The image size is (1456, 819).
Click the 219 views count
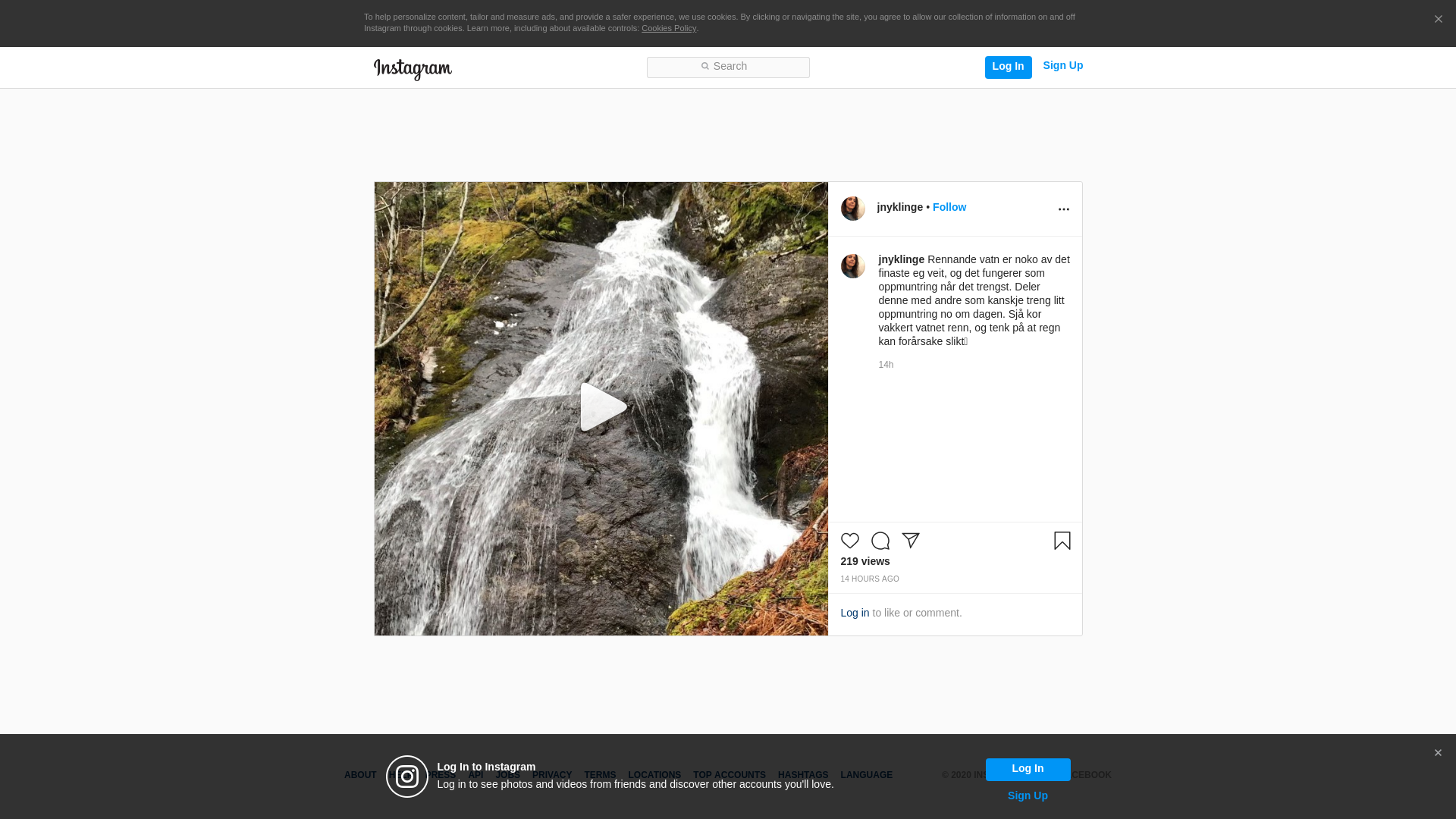click(x=864, y=562)
